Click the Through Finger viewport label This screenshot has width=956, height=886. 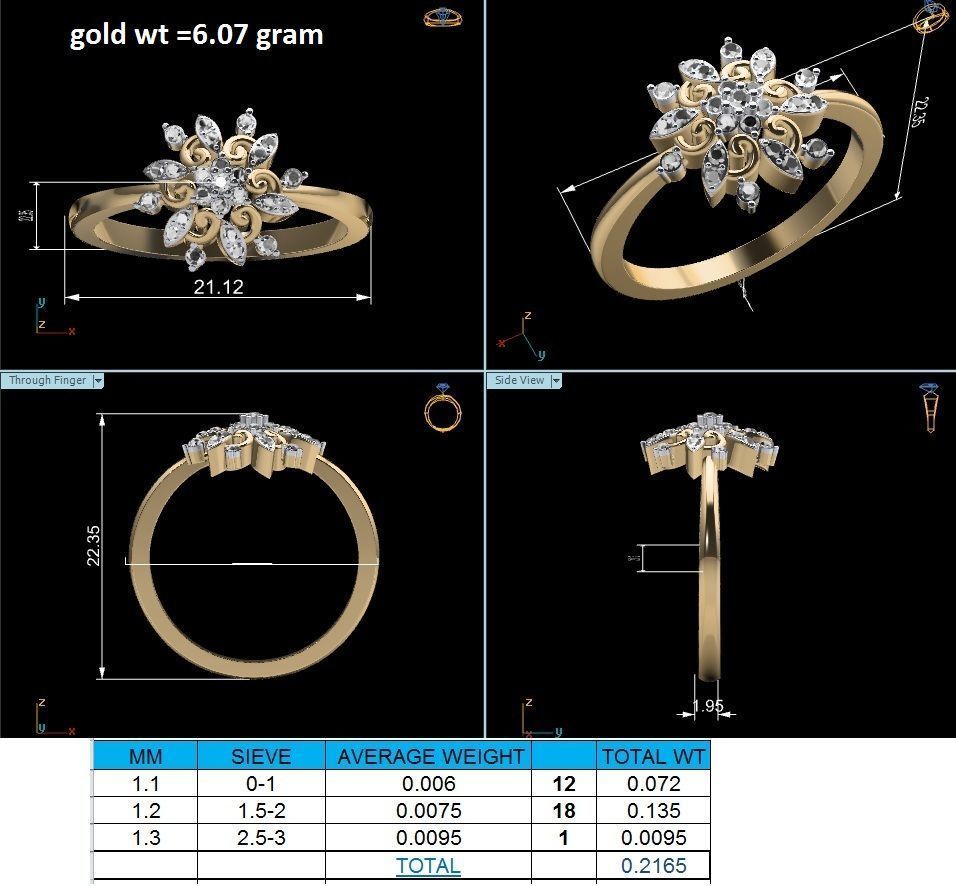47,380
